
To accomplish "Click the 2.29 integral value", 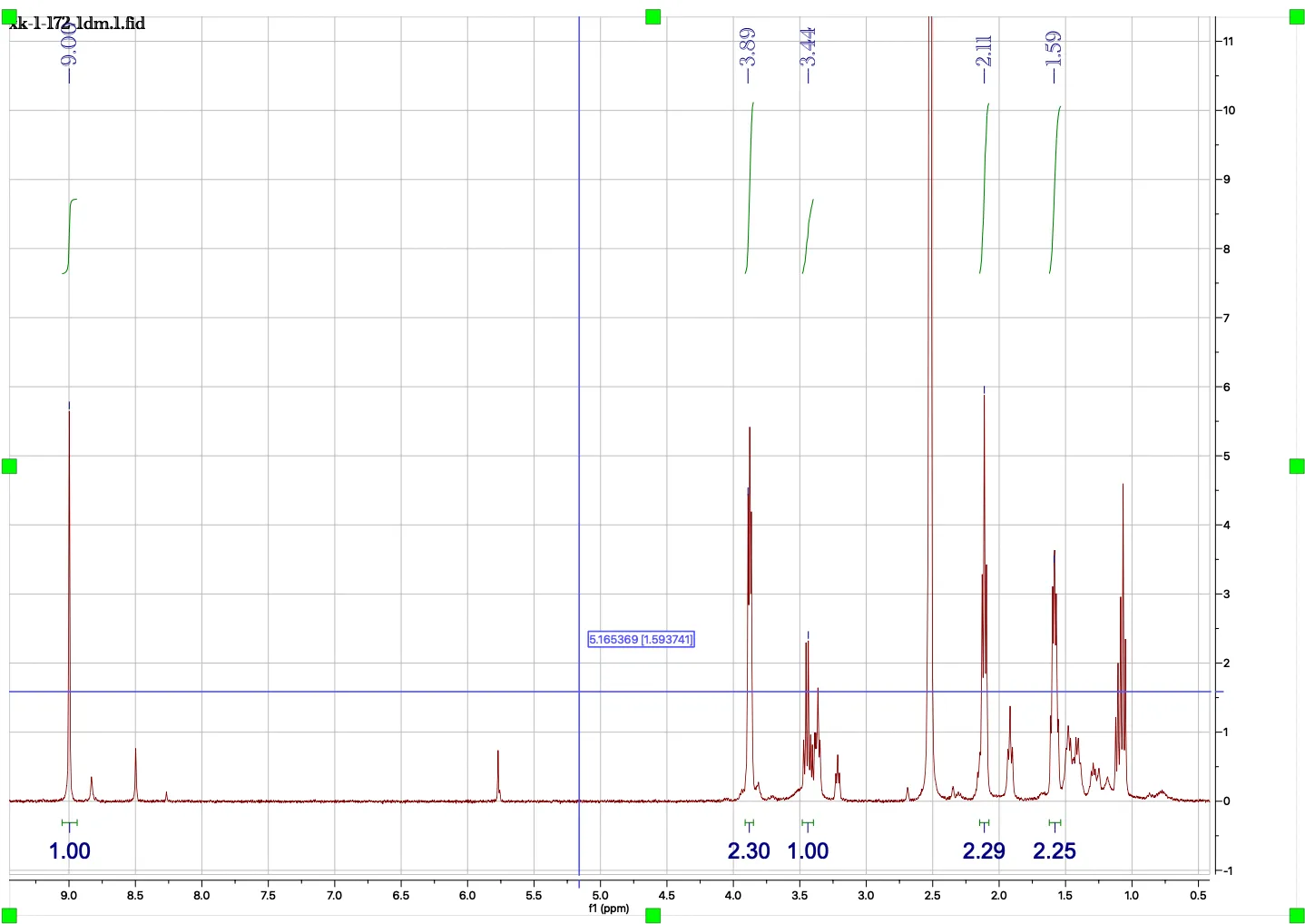I will coord(984,851).
